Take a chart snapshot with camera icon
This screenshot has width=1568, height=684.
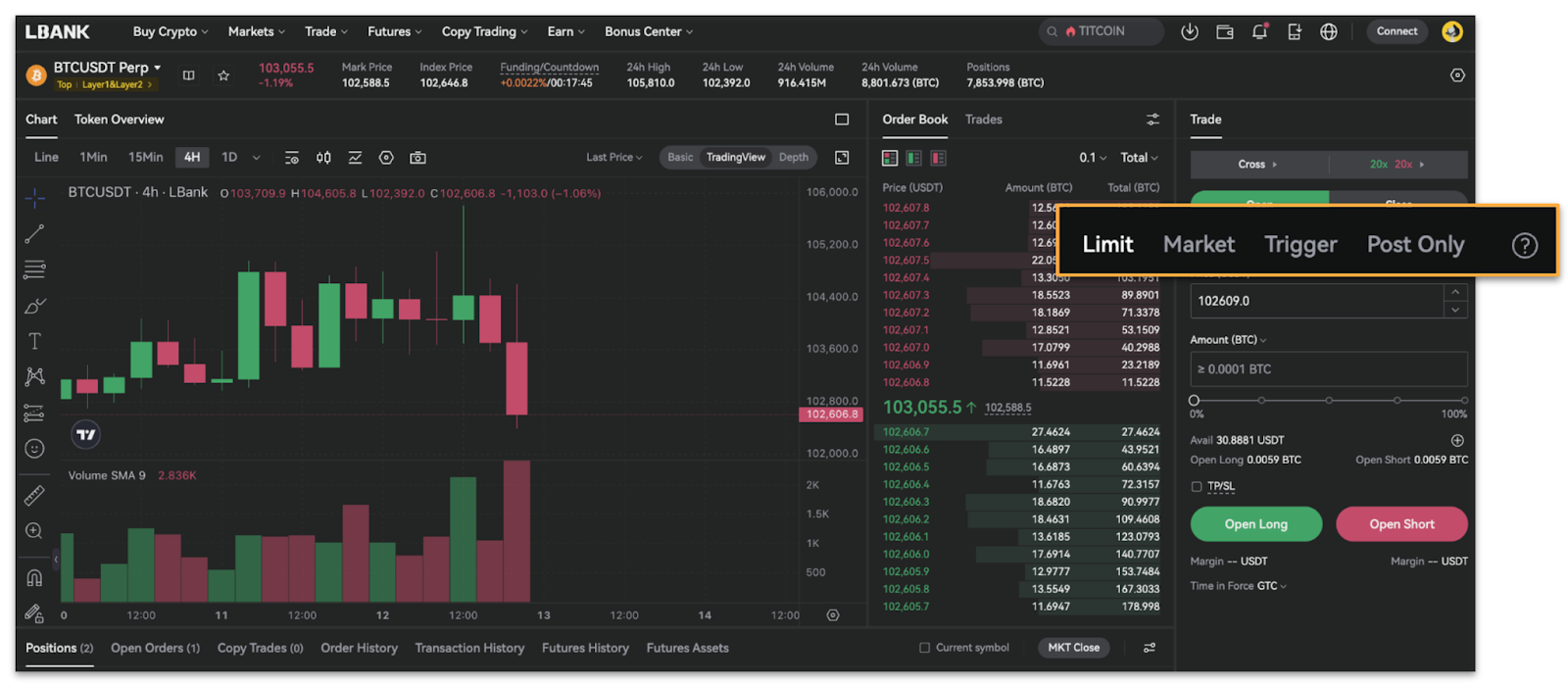tap(417, 158)
